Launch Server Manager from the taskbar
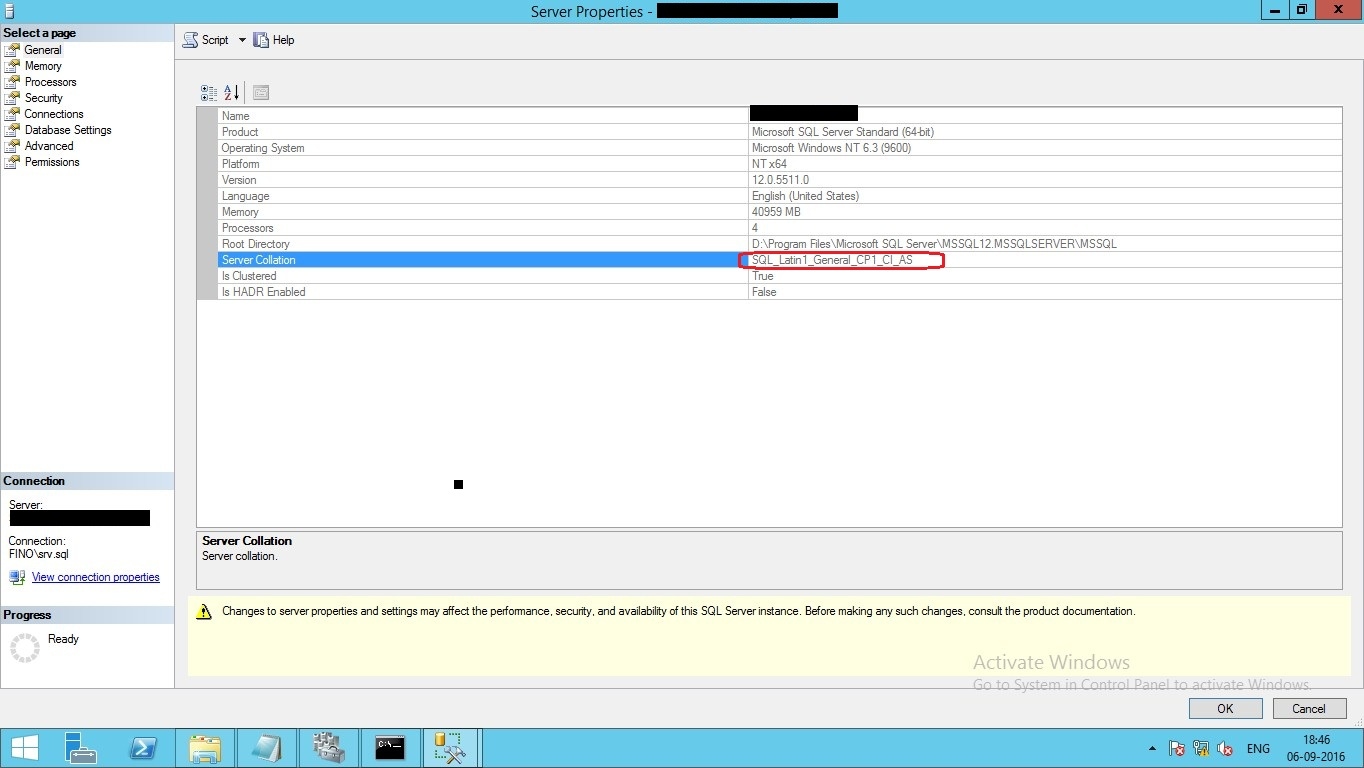The height and width of the screenshot is (768, 1364). pos(80,748)
